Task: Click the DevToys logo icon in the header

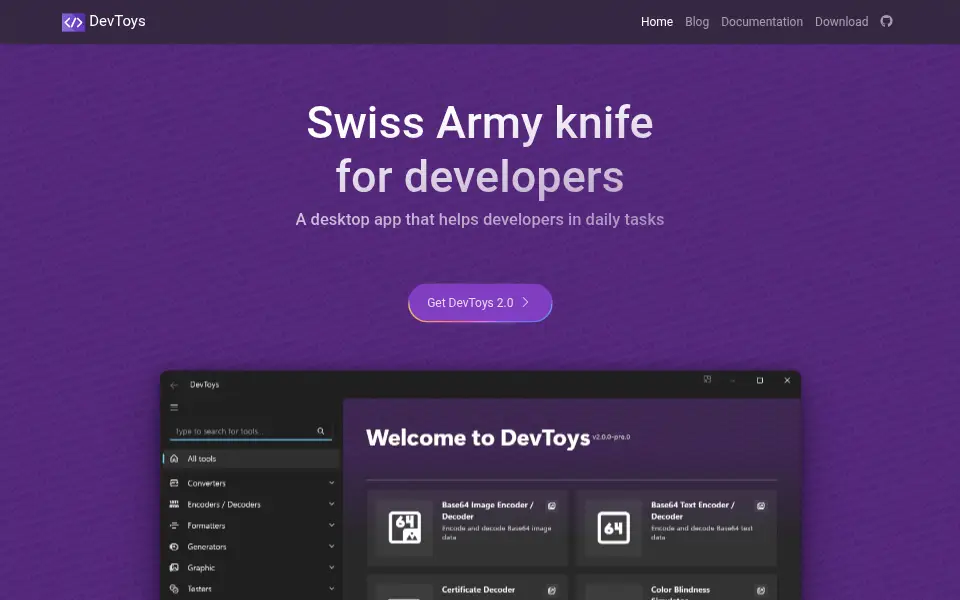Action: point(73,22)
